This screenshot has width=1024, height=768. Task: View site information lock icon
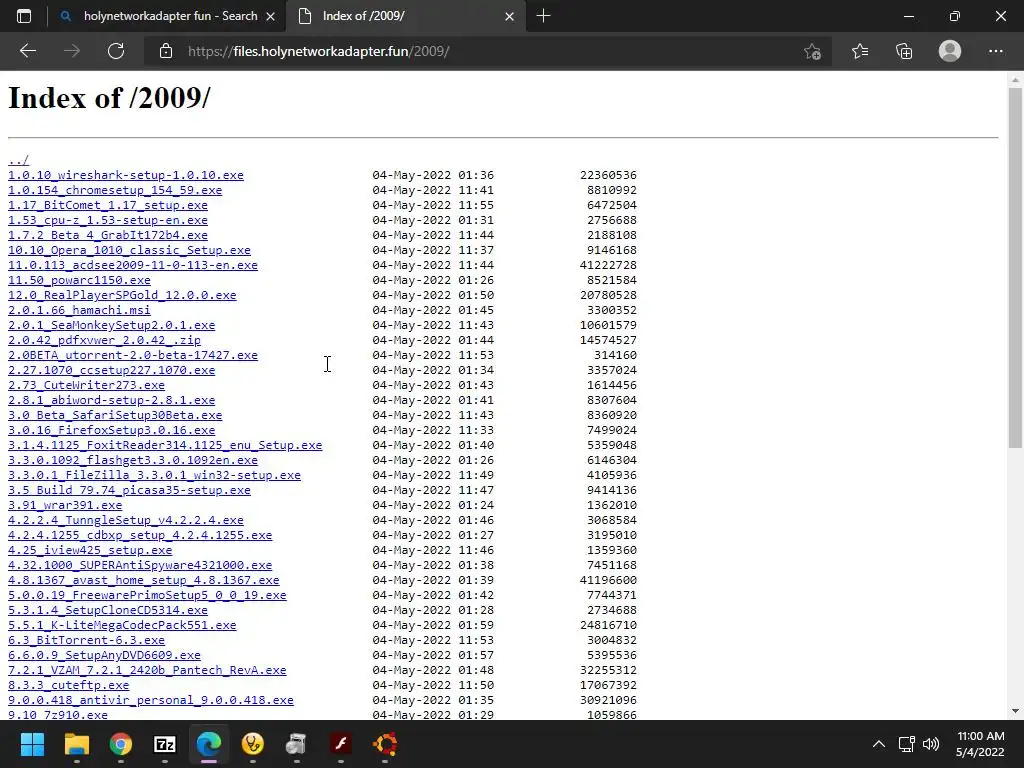[166, 51]
